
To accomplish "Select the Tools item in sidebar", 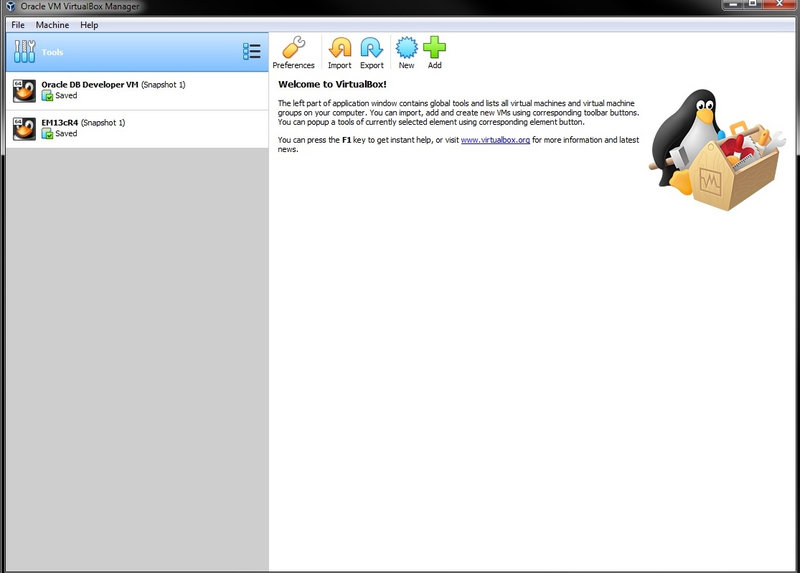I will (x=137, y=52).
